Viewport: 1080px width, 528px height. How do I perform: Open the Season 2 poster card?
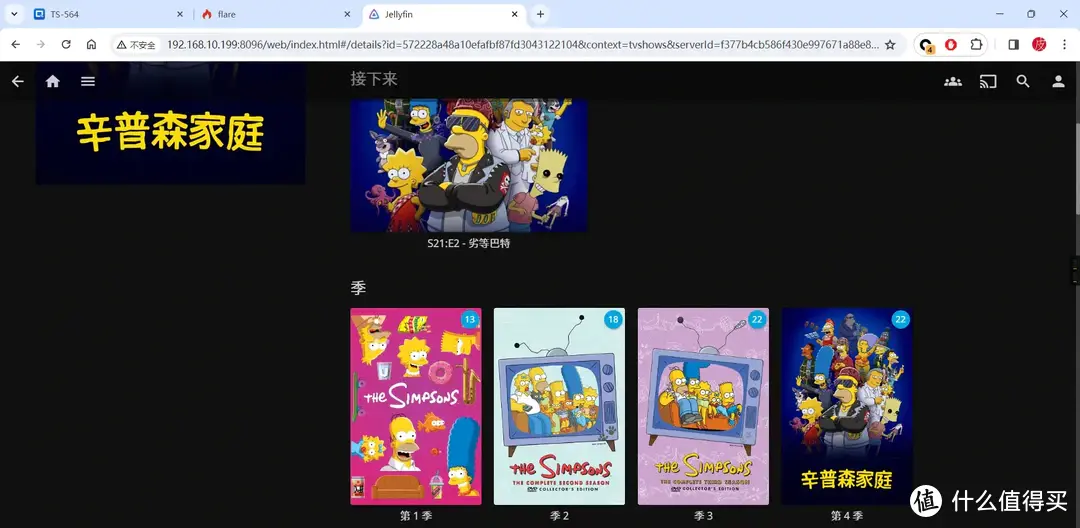point(559,406)
